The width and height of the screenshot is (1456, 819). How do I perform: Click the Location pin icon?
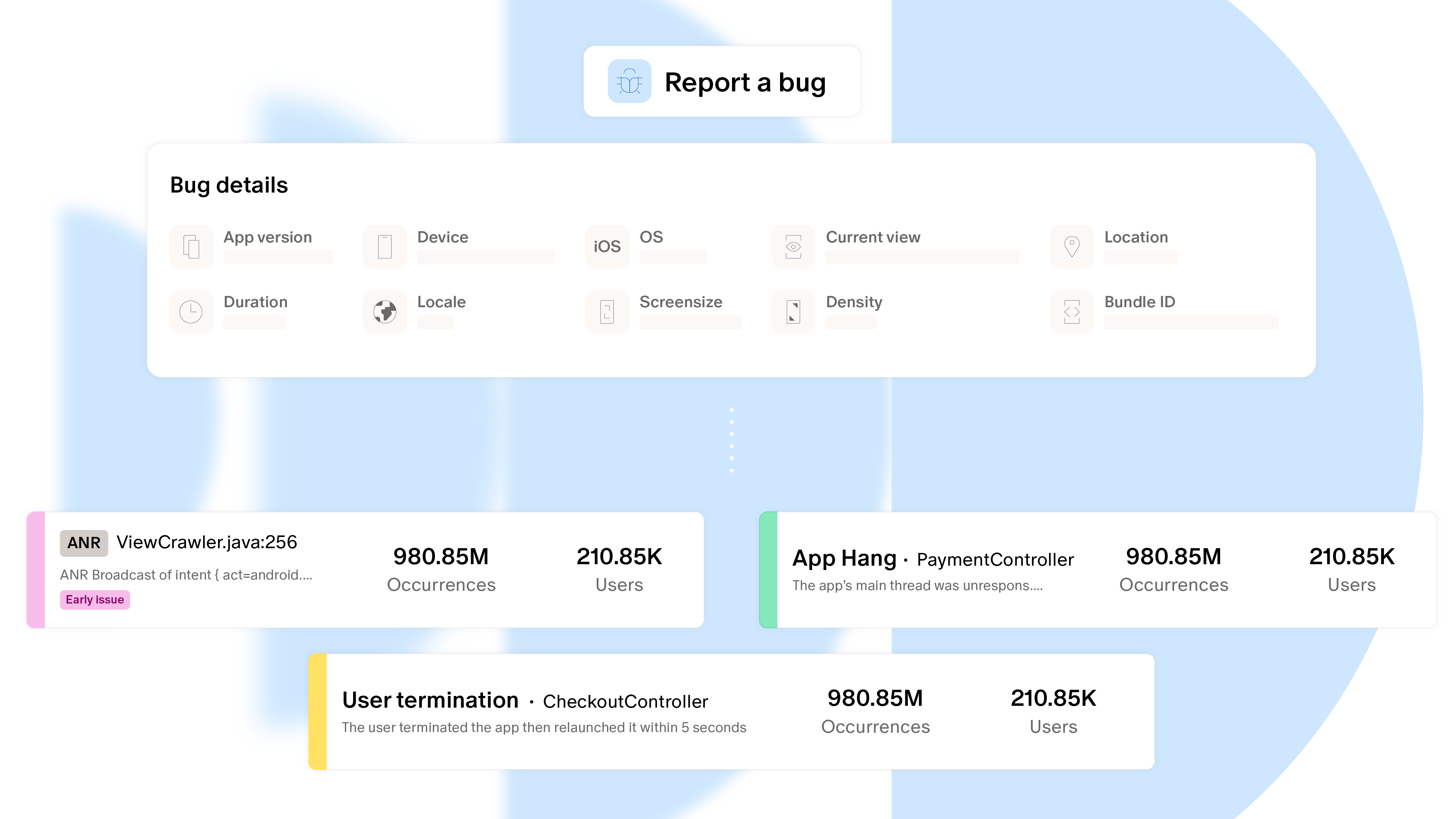(x=1072, y=246)
